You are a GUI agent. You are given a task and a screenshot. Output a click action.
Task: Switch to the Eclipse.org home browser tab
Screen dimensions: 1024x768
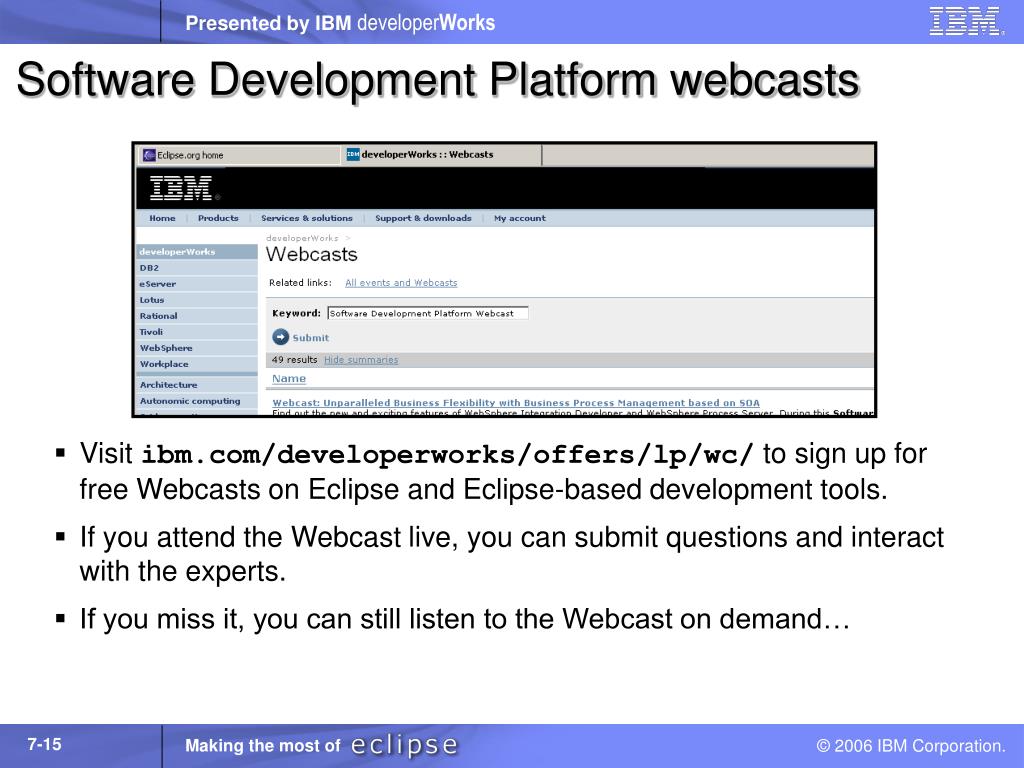tap(238, 155)
